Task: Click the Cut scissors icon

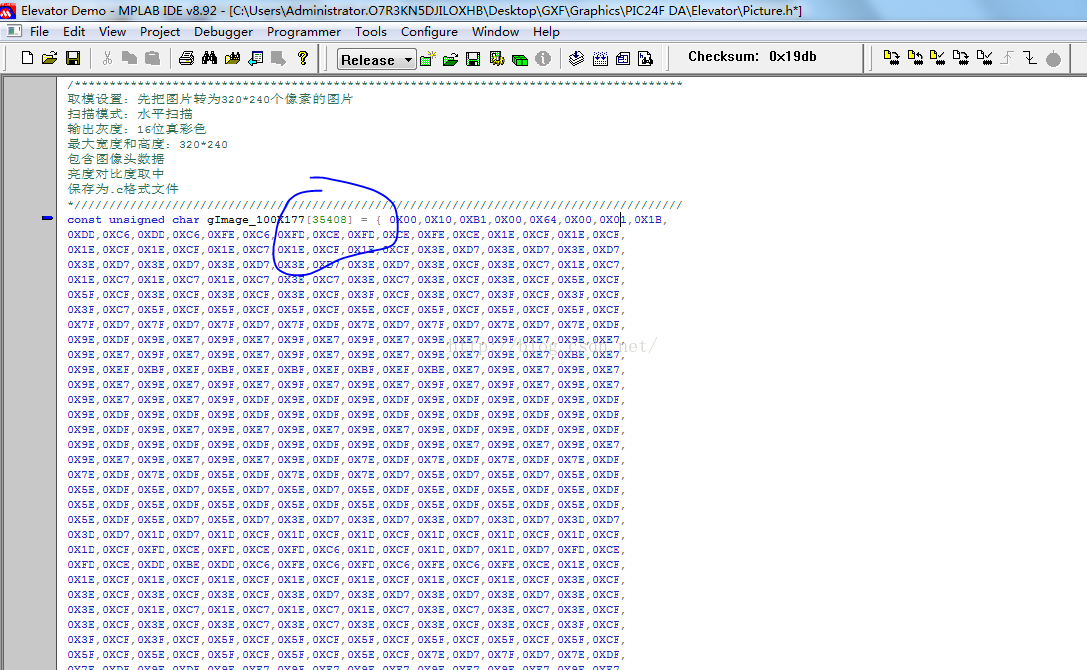Action: pyautogui.click(x=107, y=58)
